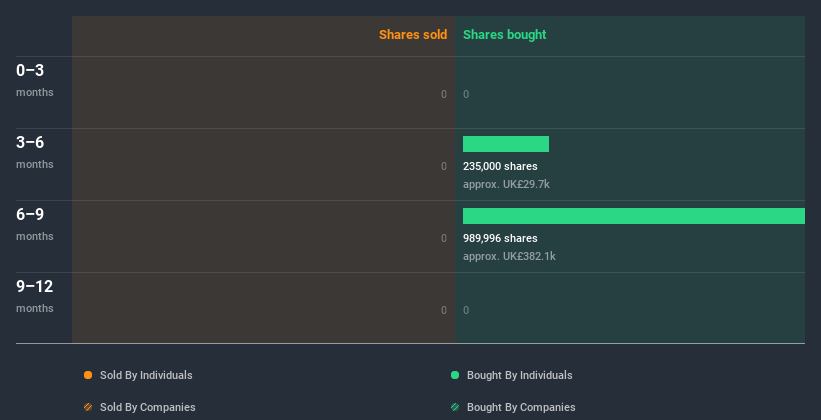Screen dimensions: 821x420
Task: Select the 0–3 months row label
Action: click(x=35, y=80)
